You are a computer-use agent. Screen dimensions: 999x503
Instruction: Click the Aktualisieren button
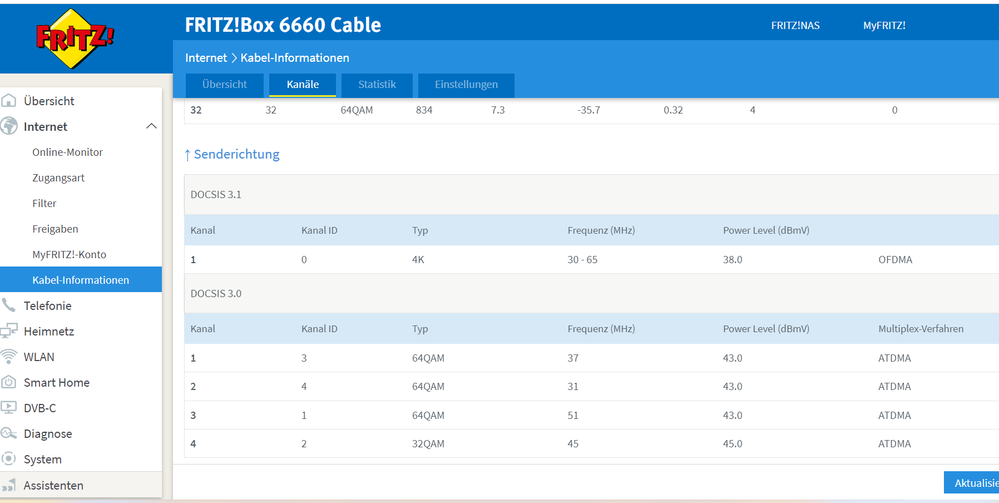point(971,483)
